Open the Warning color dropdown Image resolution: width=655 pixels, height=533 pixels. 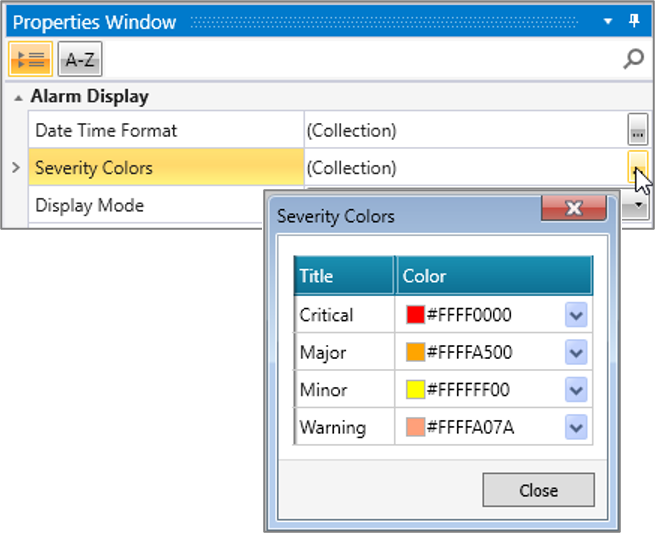coord(576,427)
